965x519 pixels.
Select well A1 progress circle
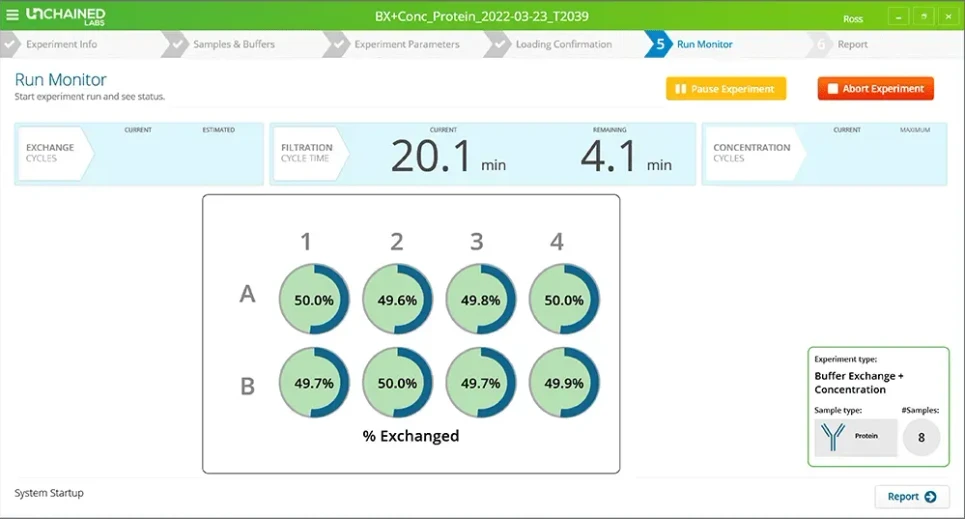point(314,299)
